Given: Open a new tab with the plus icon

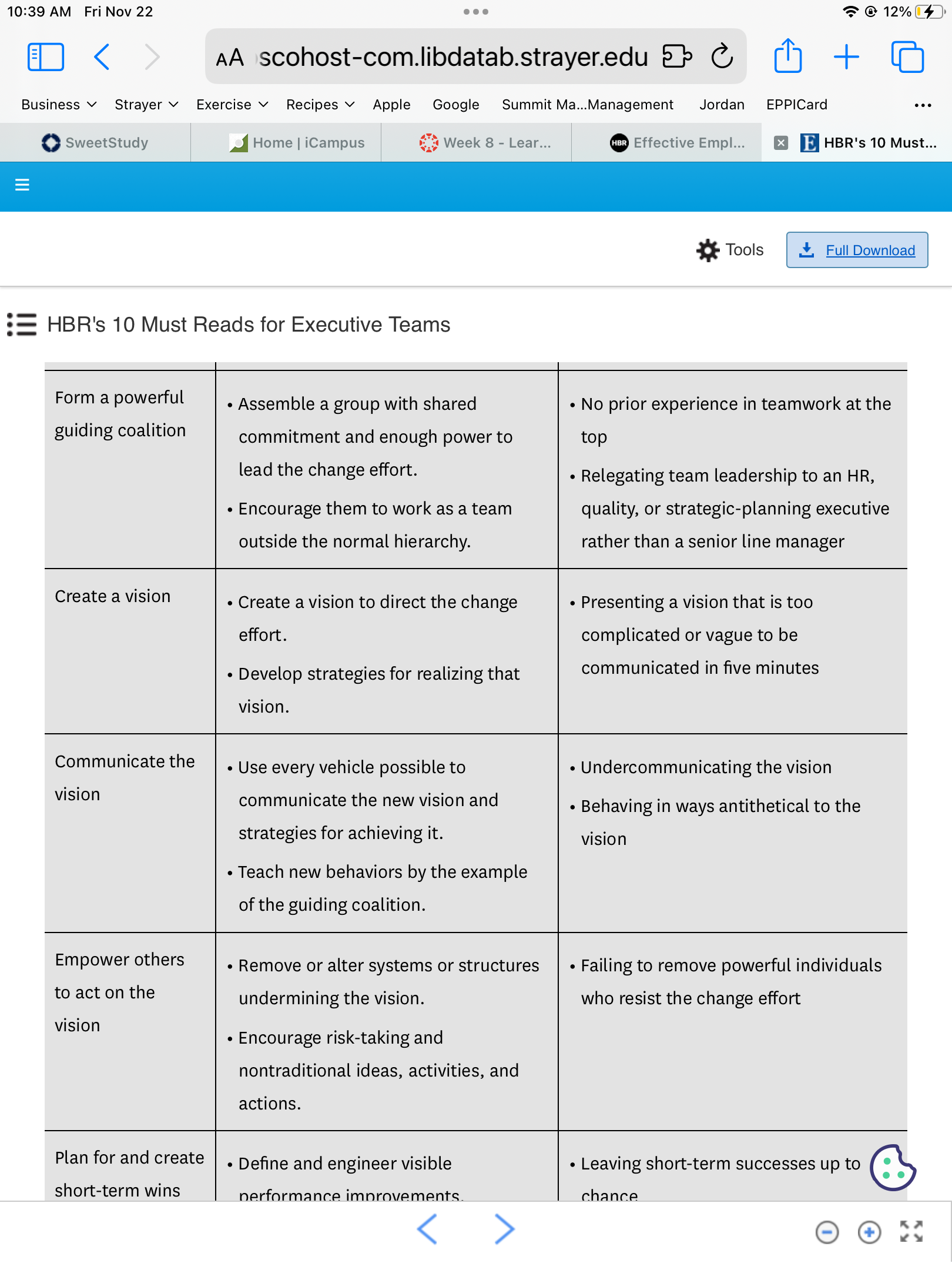Looking at the screenshot, I should pyautogui.click(x=846, y=57).
